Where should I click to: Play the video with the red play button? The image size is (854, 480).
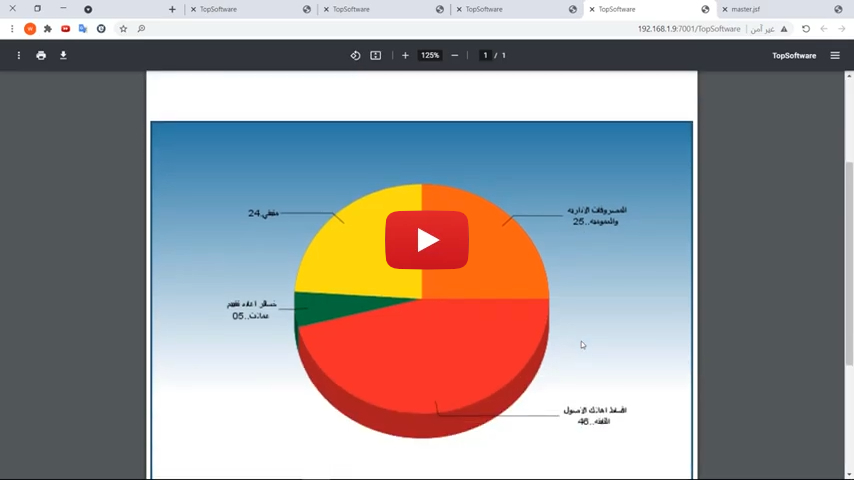point(427,240)
